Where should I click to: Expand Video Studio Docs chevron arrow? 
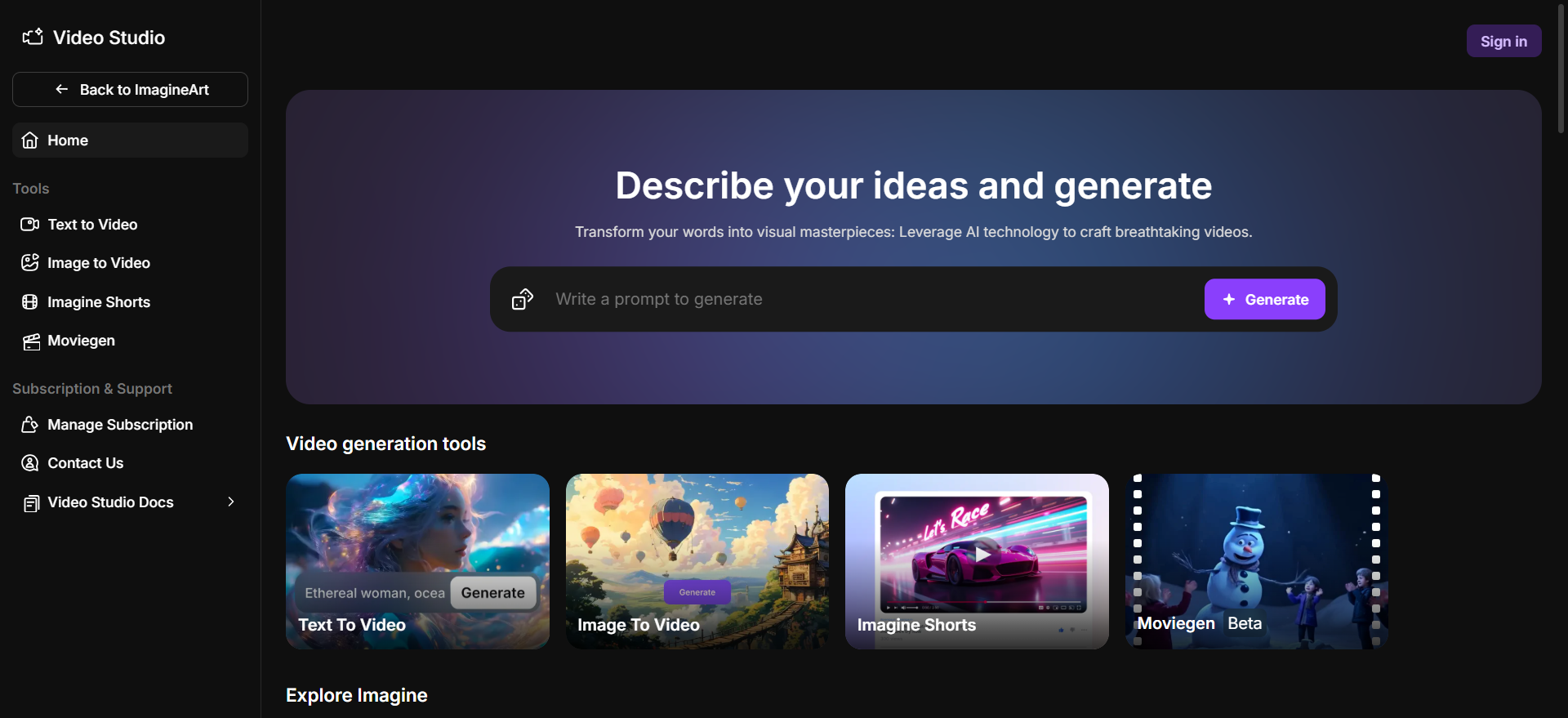click(231, 502)
